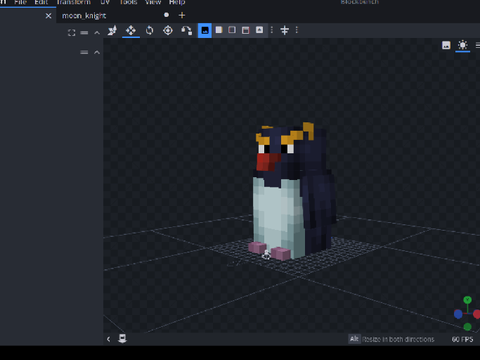Screen dimensions: 480x360
Task: Open the Tools menu
Action: pyautogui.click(x=128, y=2)
